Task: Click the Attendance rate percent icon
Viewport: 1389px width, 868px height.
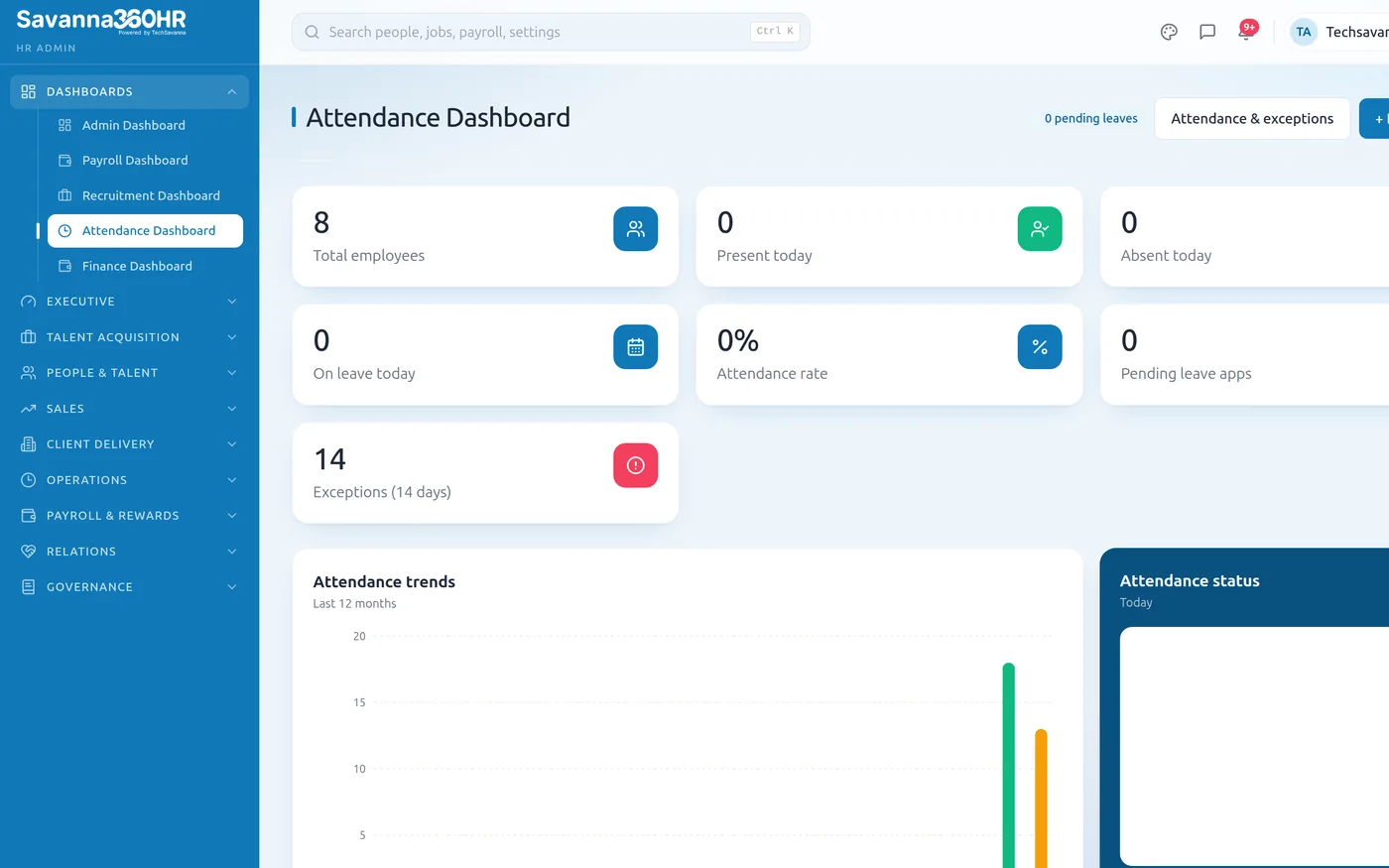Action: 1040,347
